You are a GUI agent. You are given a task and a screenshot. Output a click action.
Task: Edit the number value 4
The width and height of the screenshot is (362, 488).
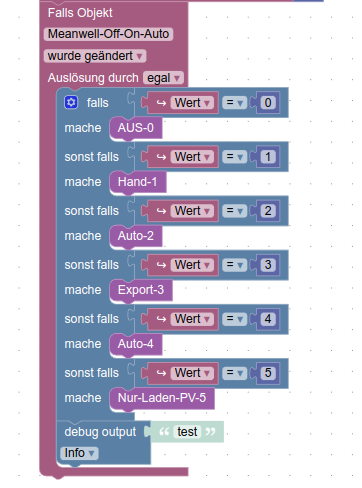tap(268, 319)
